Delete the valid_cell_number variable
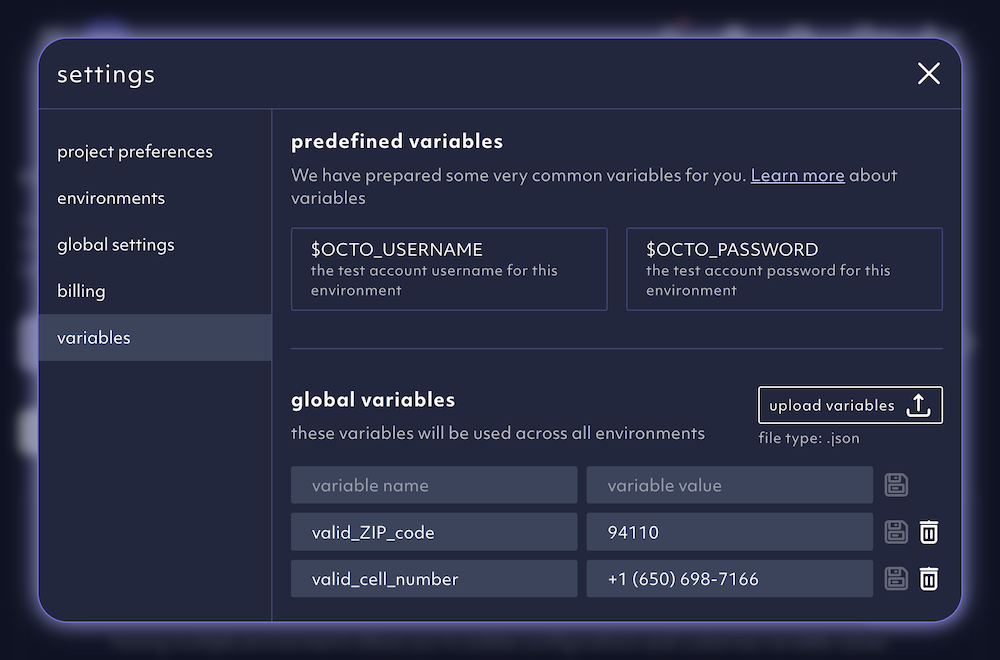 coord(929,578)
